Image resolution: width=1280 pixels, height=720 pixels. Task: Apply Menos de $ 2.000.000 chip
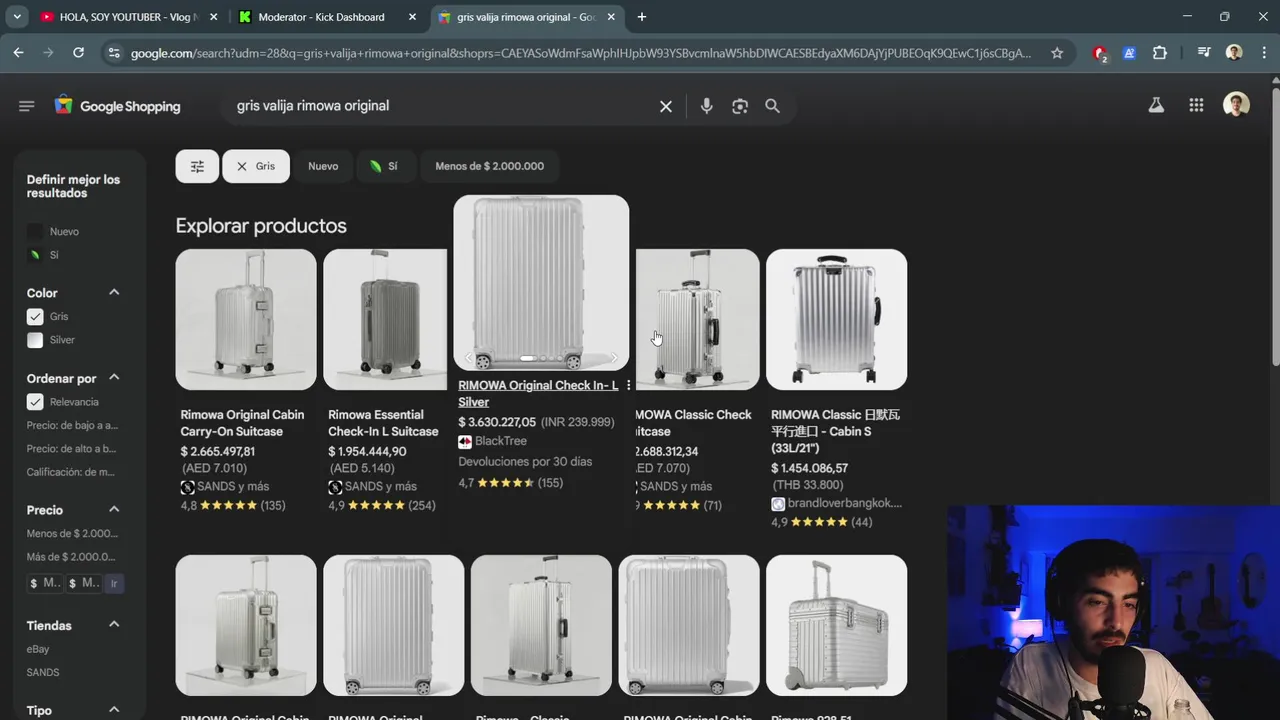tap(490, 166)
